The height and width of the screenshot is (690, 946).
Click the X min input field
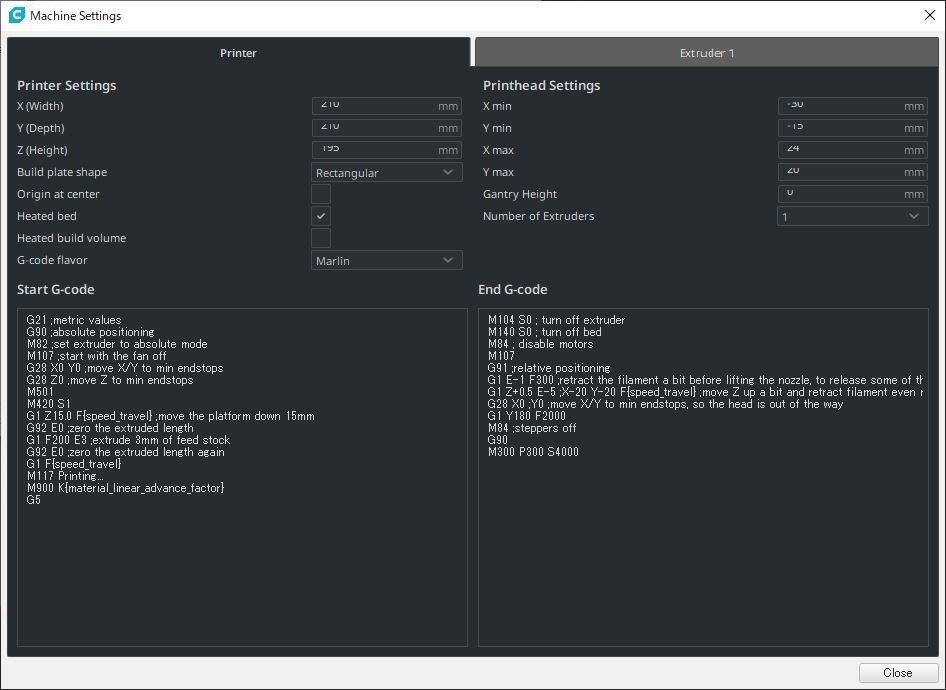coord(852,106)
